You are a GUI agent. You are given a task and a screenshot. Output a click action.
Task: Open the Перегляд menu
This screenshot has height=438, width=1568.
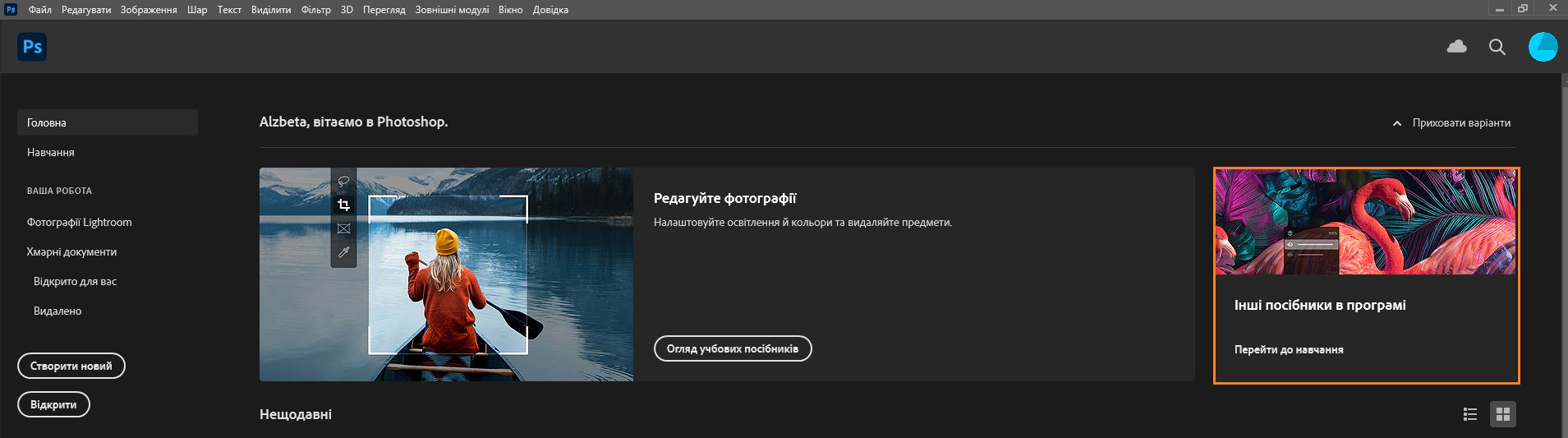click(x=384, y=10)
